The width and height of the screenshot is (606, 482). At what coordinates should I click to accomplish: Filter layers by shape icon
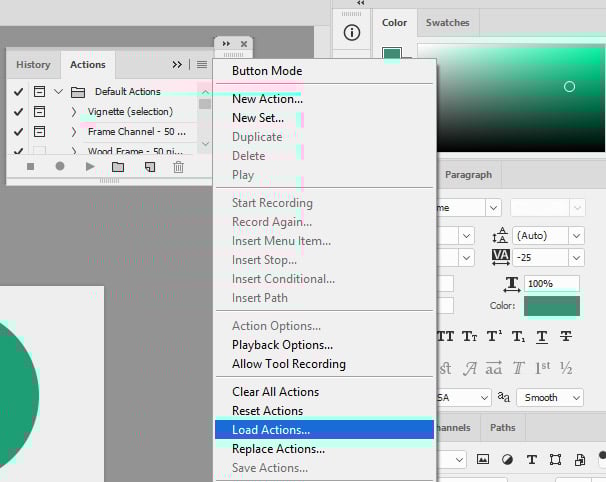point(555,460)
